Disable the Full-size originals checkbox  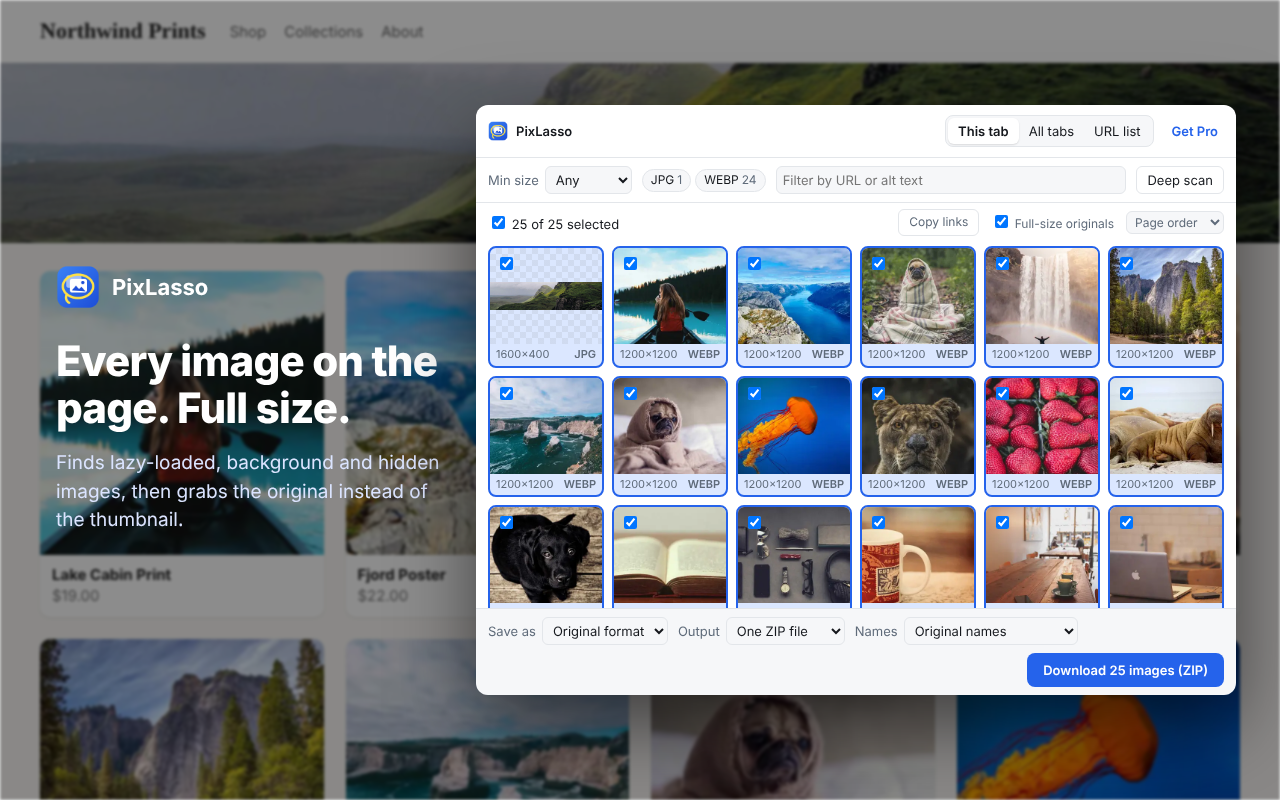coord(1001,222)
